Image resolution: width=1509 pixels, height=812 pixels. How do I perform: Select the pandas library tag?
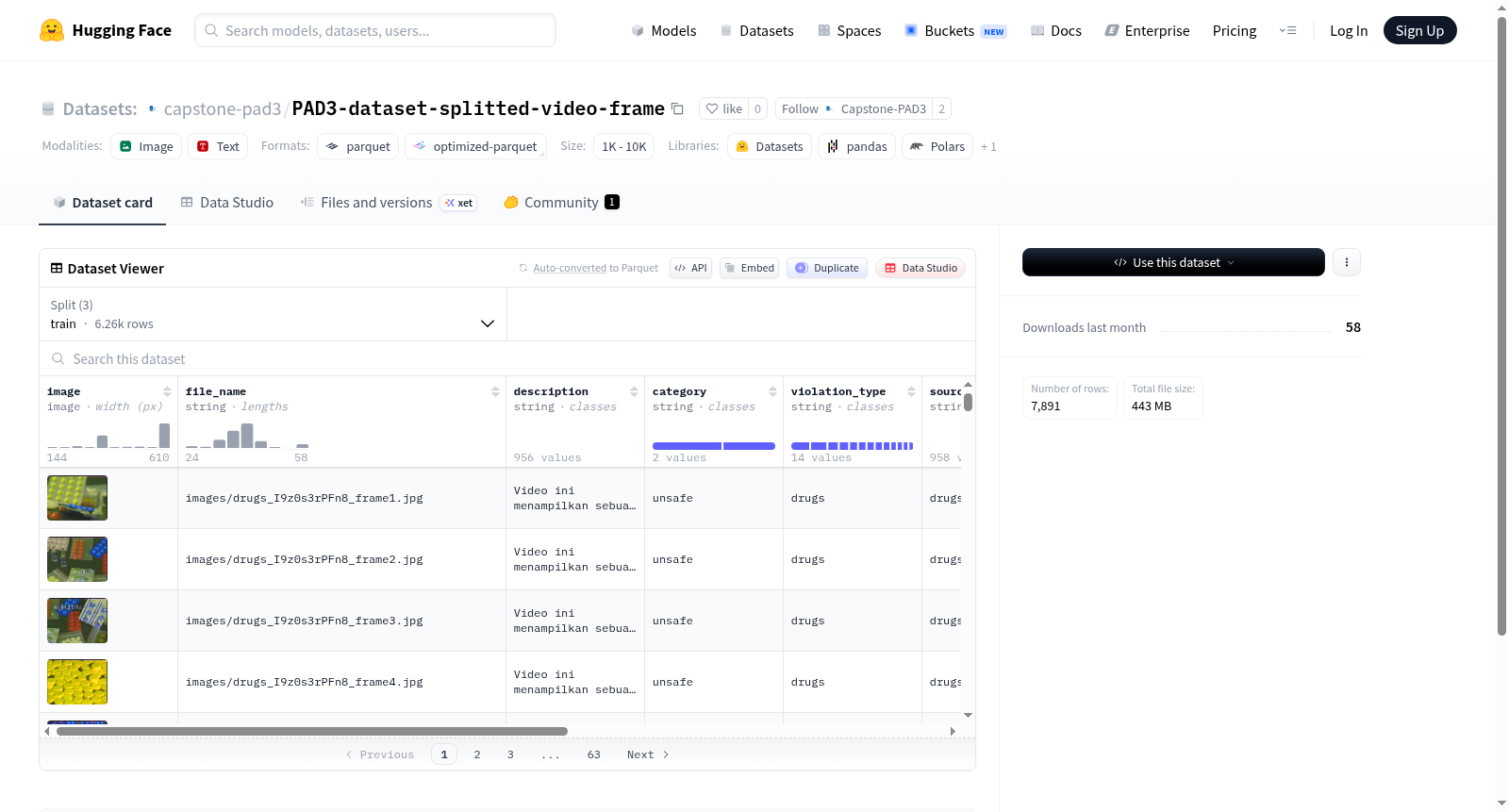[856, 146]
